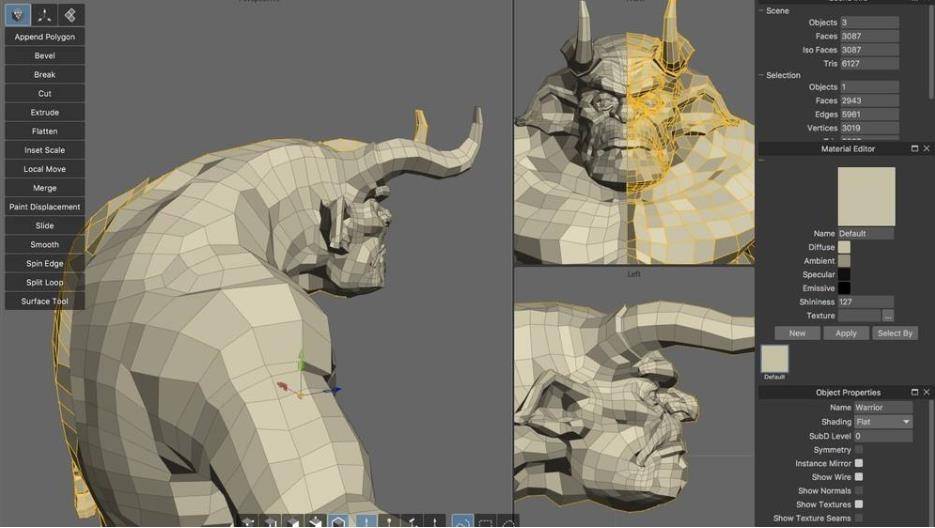The image size is (935, 528).
Task: Disable the Show Wire checkbox
Action: coord(859,477)
